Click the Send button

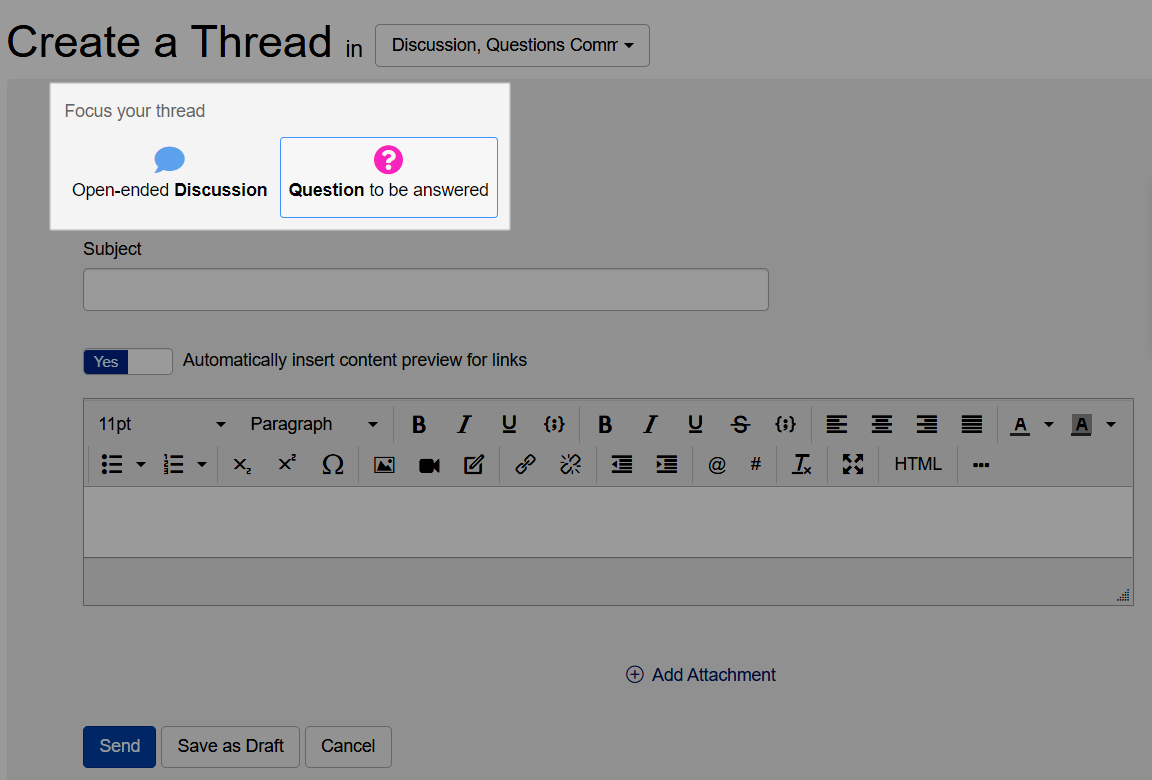[119, 746]
